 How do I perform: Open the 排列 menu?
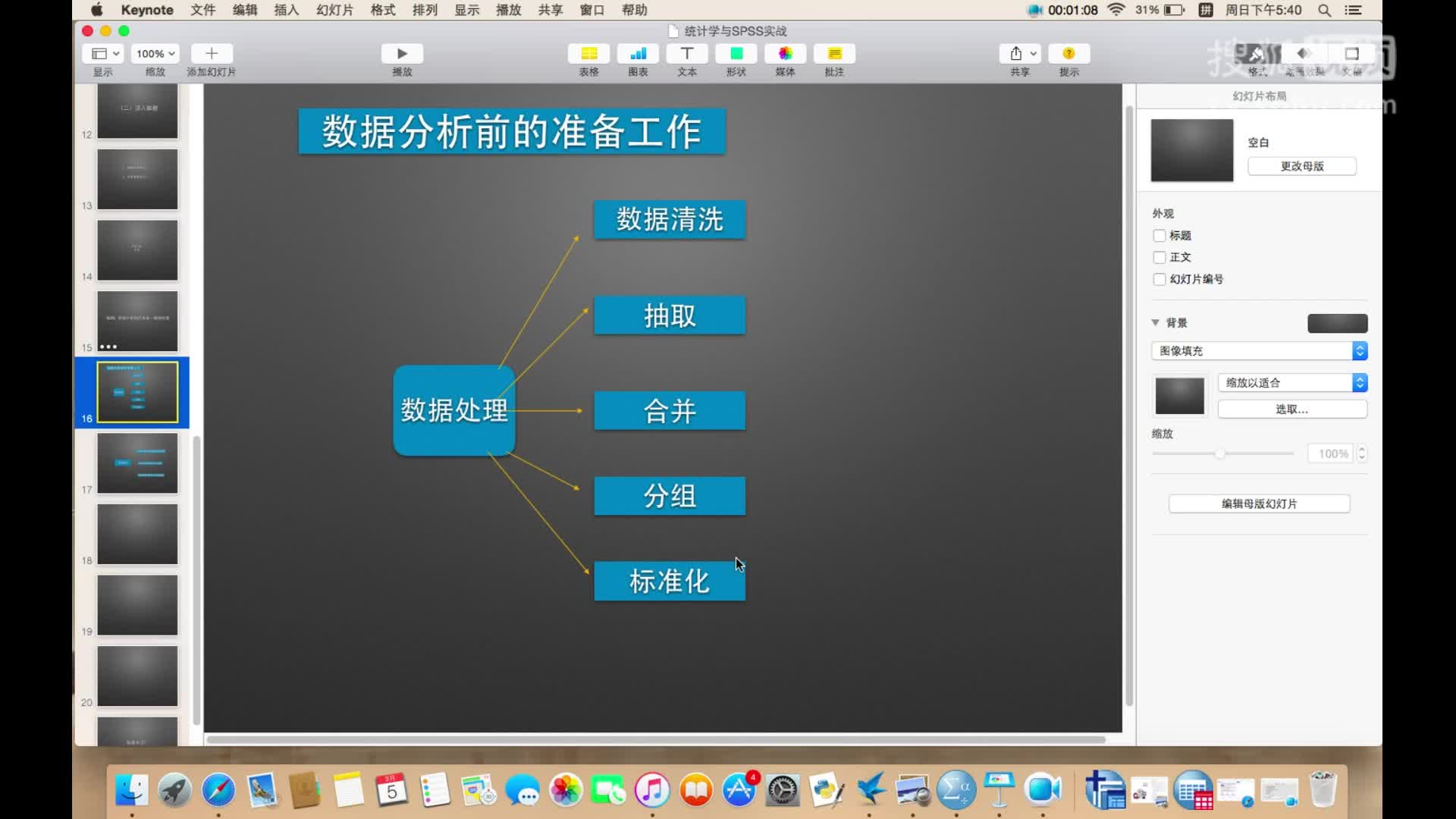pos(424,10)
